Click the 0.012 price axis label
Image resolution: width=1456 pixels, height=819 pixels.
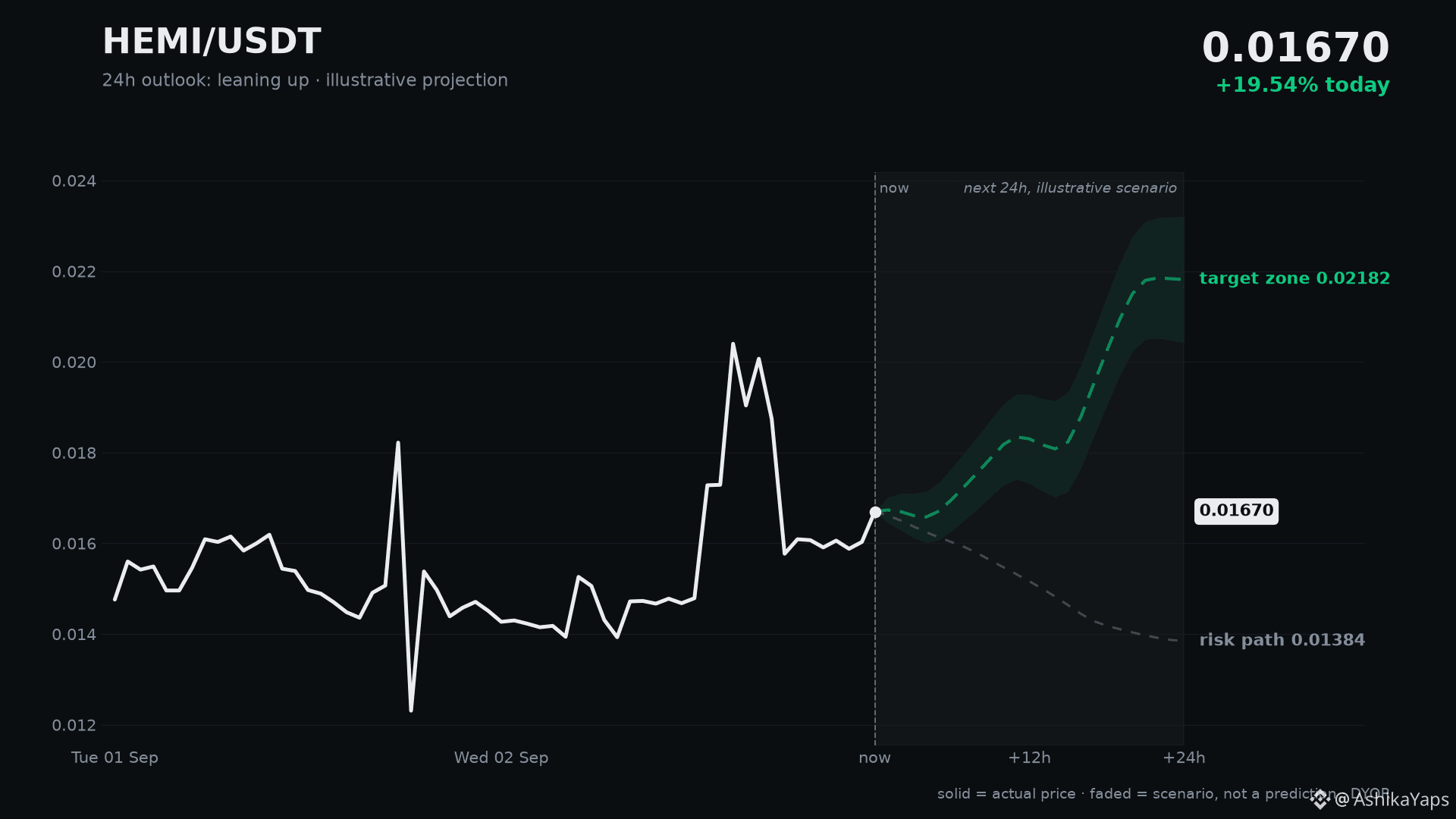pos(74,726)
